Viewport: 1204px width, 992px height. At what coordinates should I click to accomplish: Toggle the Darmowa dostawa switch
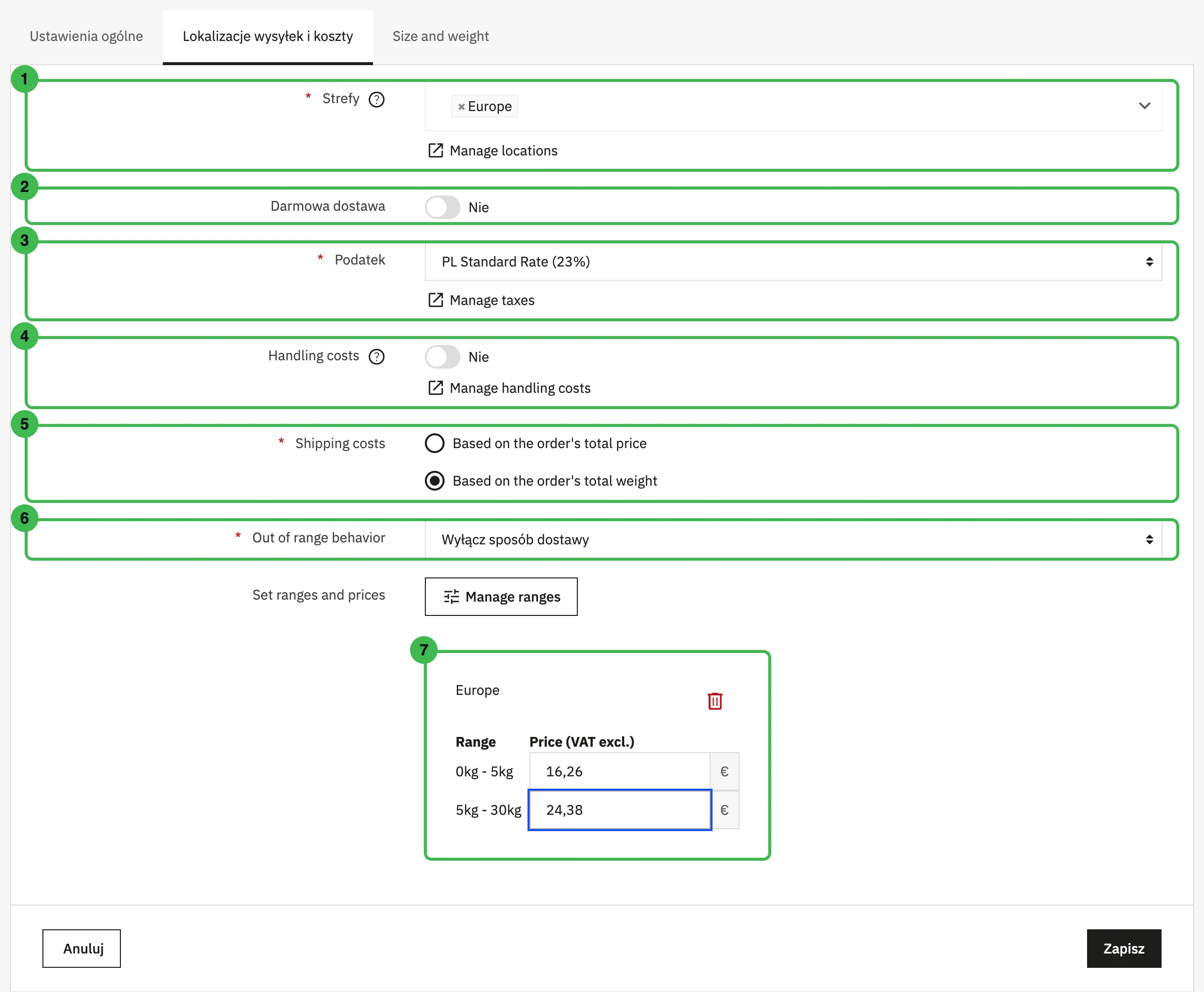click(x=442, y=207)
